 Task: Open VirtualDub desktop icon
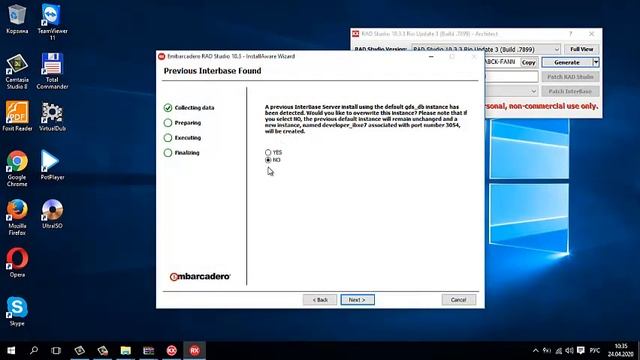[x=52, y=116]
